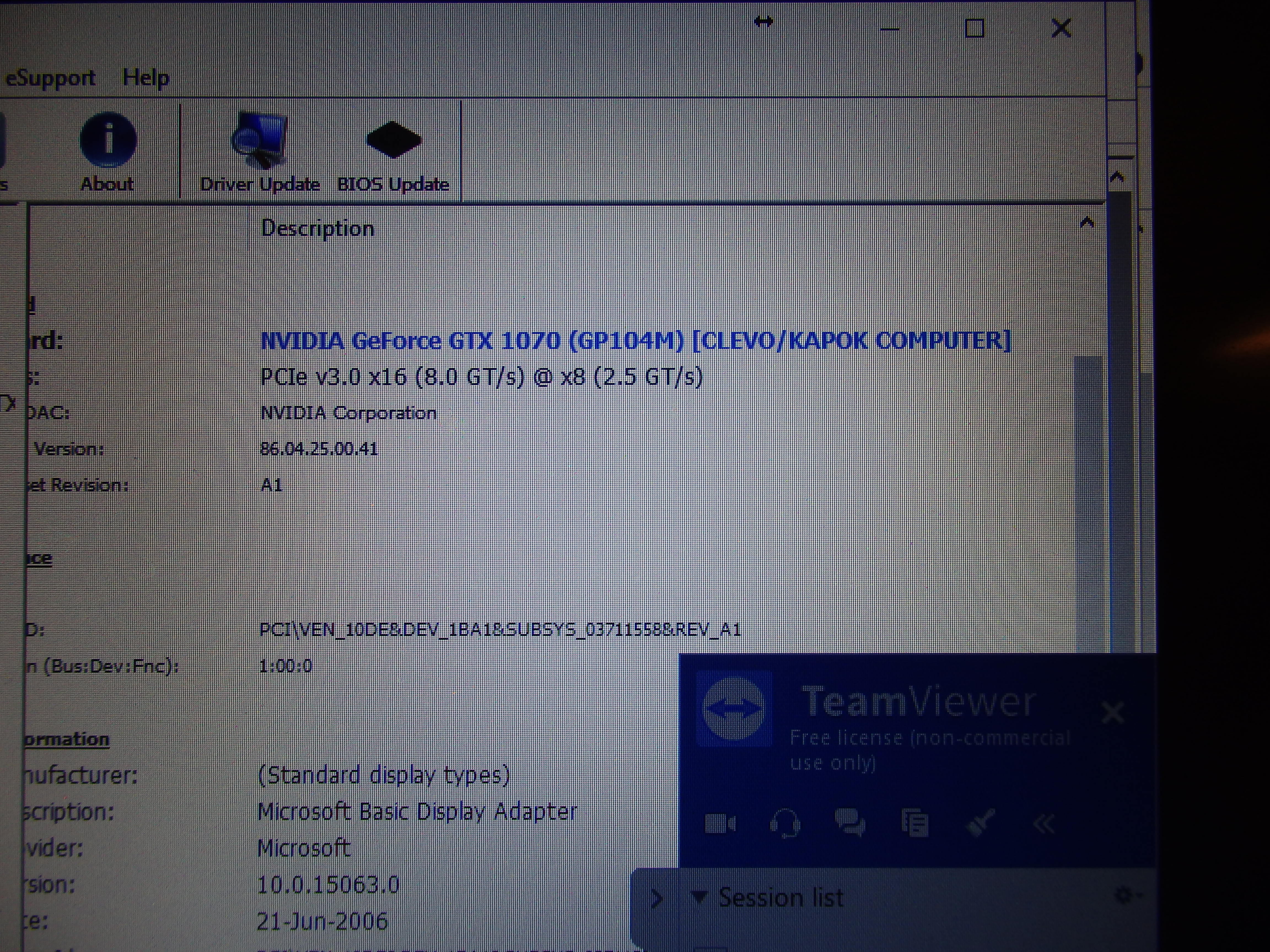Open the About toolbar icon
Viewport: 1270px width, 952px height.
tap(107, 152)
